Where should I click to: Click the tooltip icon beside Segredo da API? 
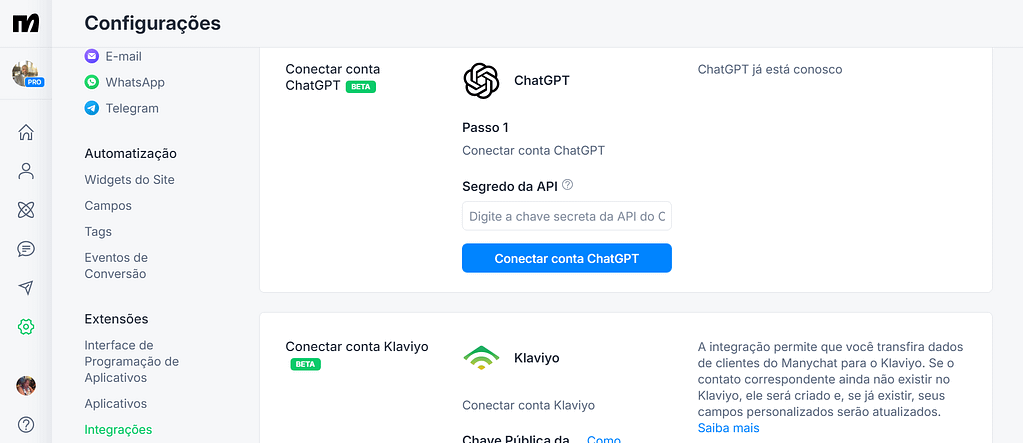(568, 185)
